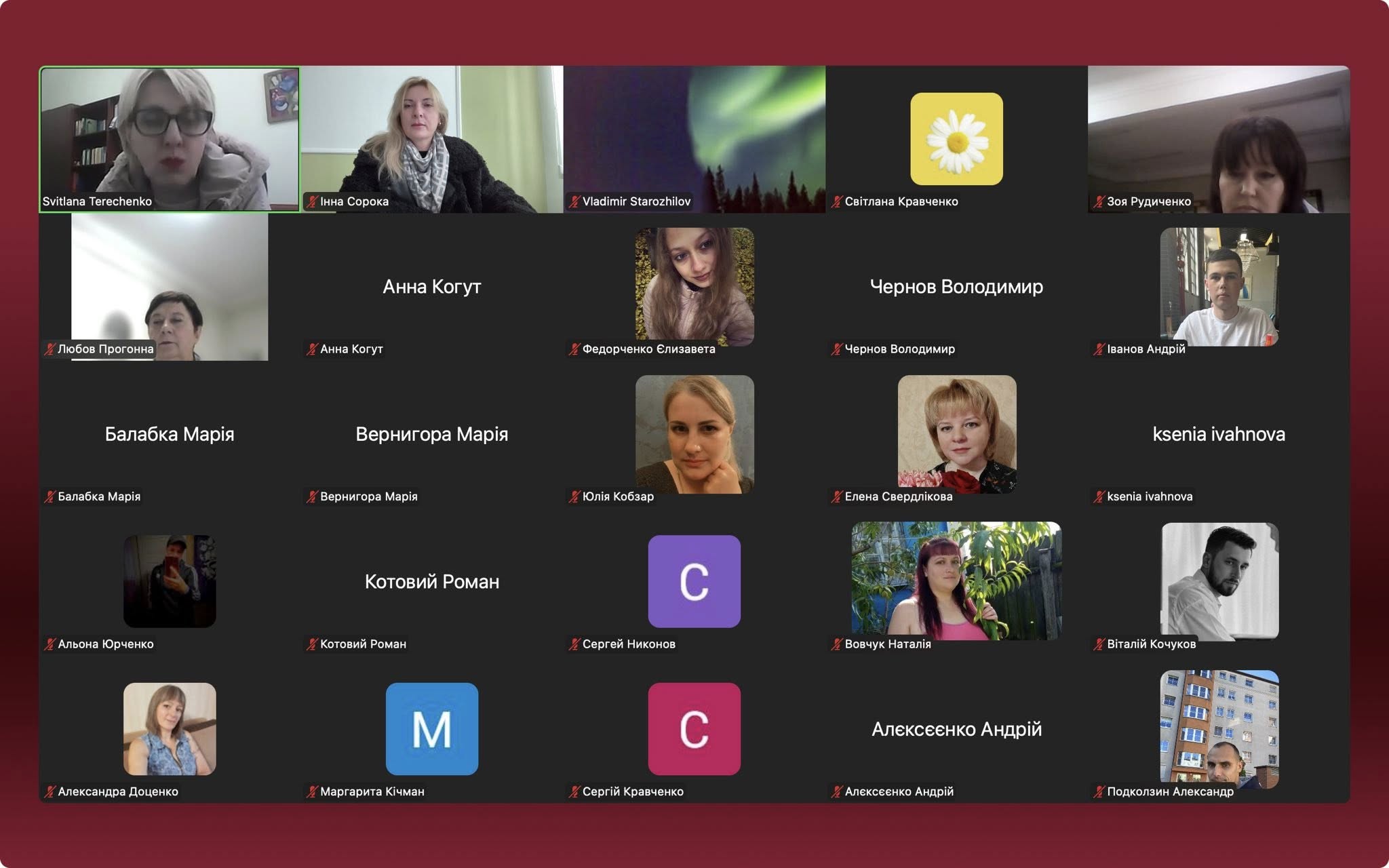Click the large ksenia ivahnova name text
The image size is (1389, 868).
coord(1219,434)
